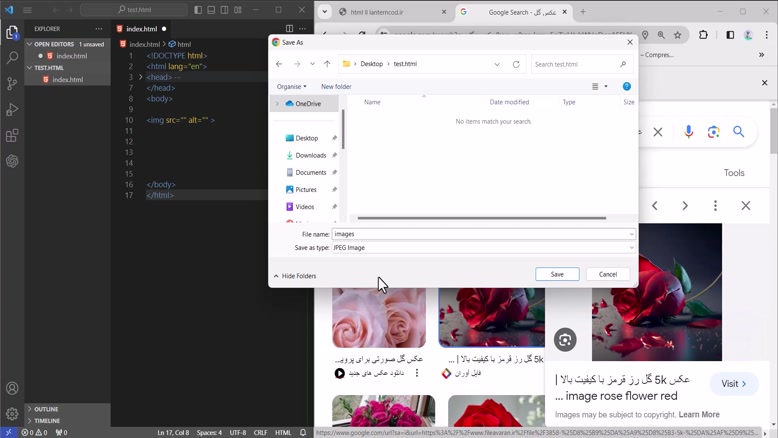The height and width of the screenshot is (438, 778).
Task: Click the Google Lens search icon
Action: point(713,132)
